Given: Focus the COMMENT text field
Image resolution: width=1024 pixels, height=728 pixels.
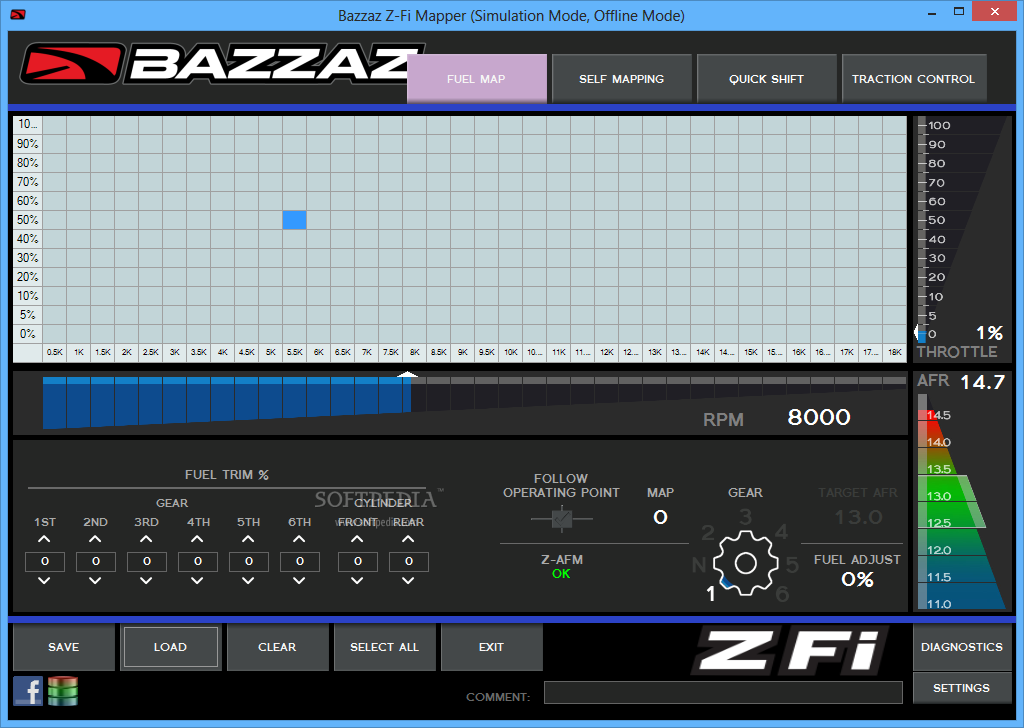Looking at the screenshot, I should click(x=723, y=692).
